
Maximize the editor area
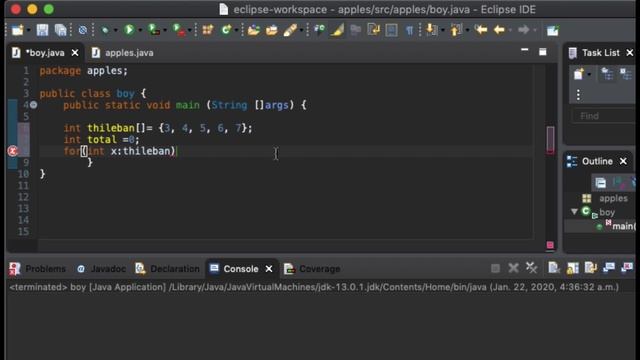pos(542,52)
